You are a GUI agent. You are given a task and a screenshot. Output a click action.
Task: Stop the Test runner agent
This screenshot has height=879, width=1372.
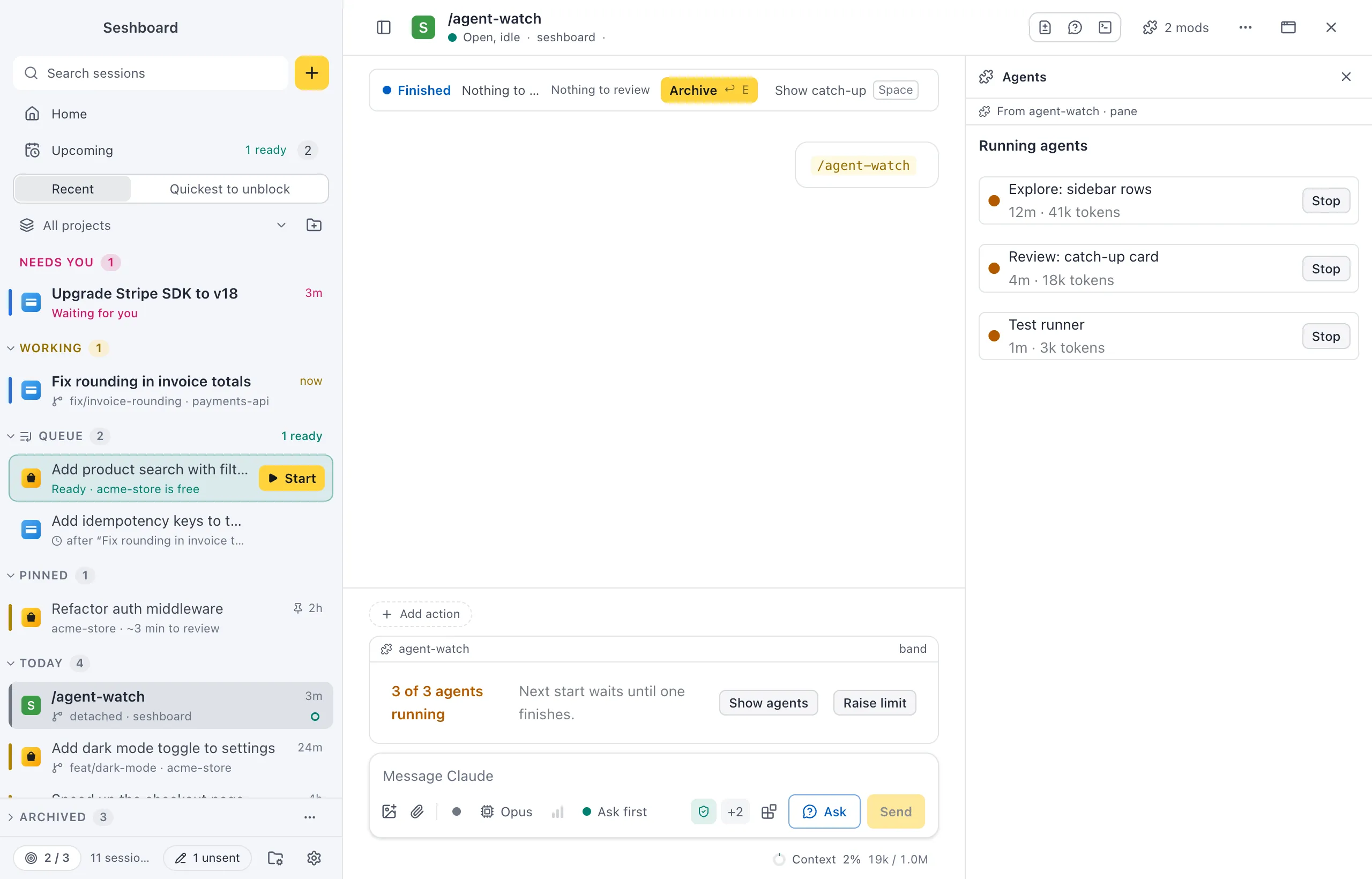pos(1325,336)
